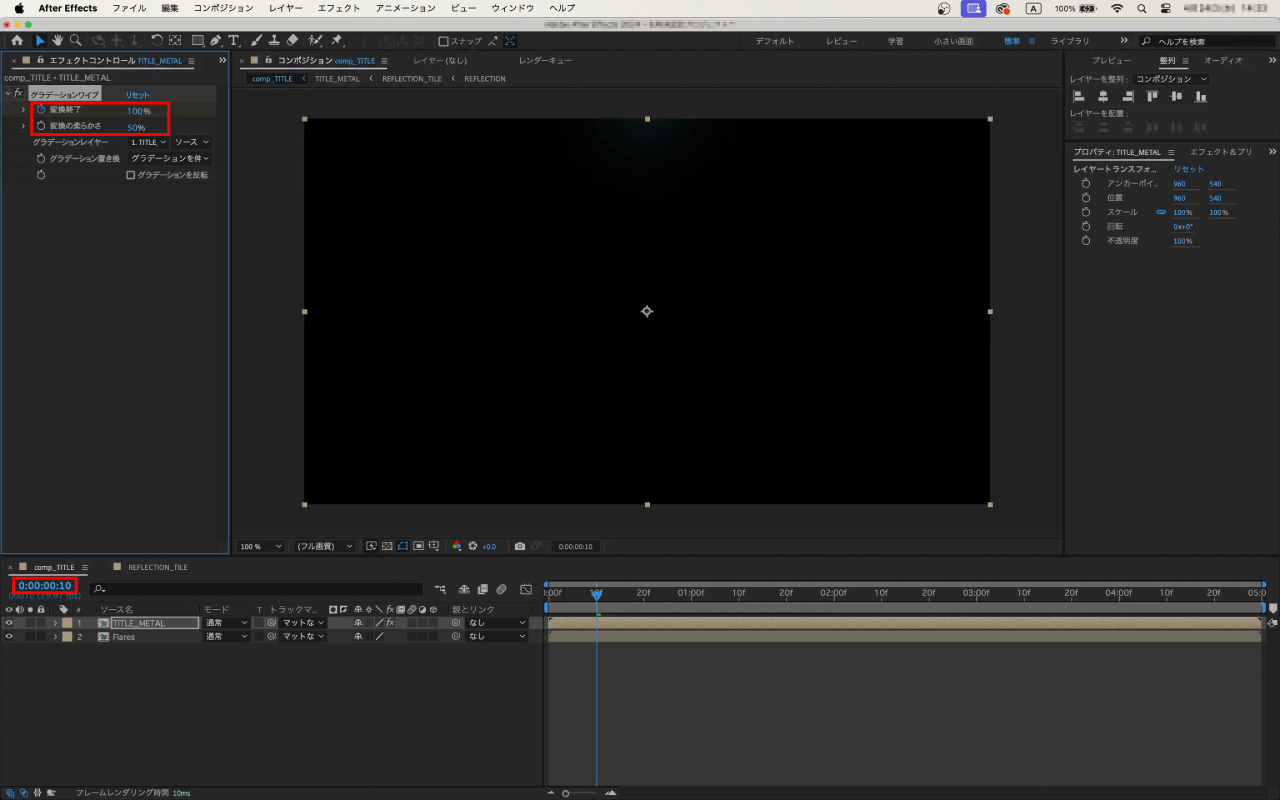Select ライブラリ workspace

(x=1070, y=41)
